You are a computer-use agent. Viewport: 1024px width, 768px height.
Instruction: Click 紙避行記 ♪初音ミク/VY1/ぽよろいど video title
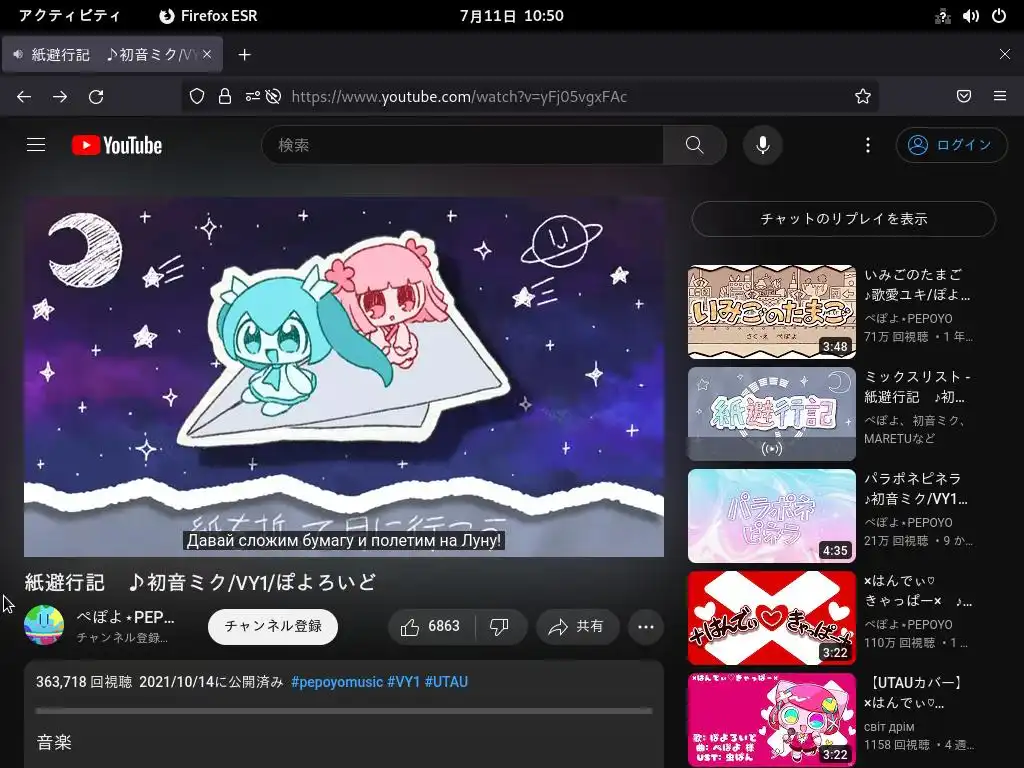(200, 582)
